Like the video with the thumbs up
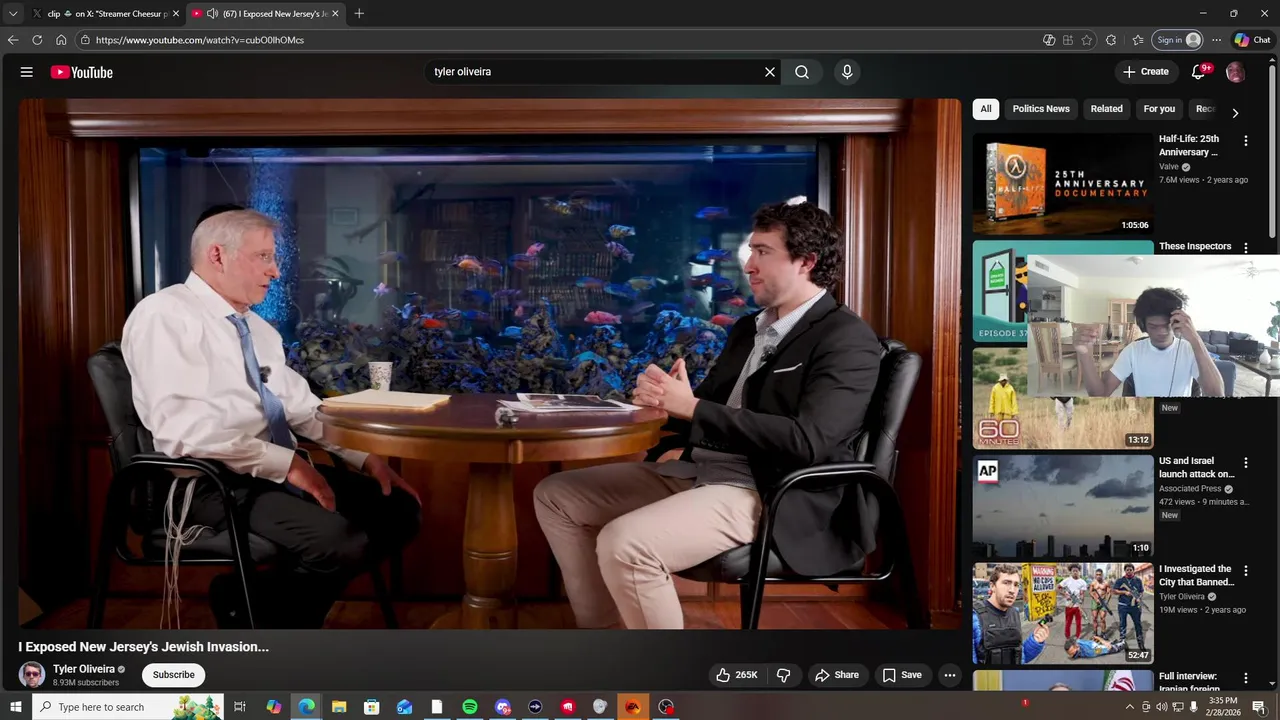The height and width of the screenshot is (720, 1280). [x=737, y=675]
